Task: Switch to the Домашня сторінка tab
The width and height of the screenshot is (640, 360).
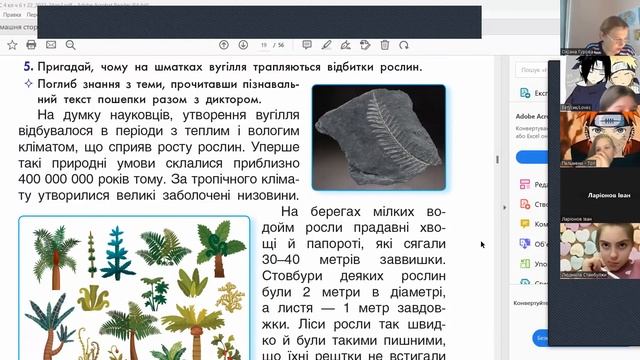Action: (18, 27)
